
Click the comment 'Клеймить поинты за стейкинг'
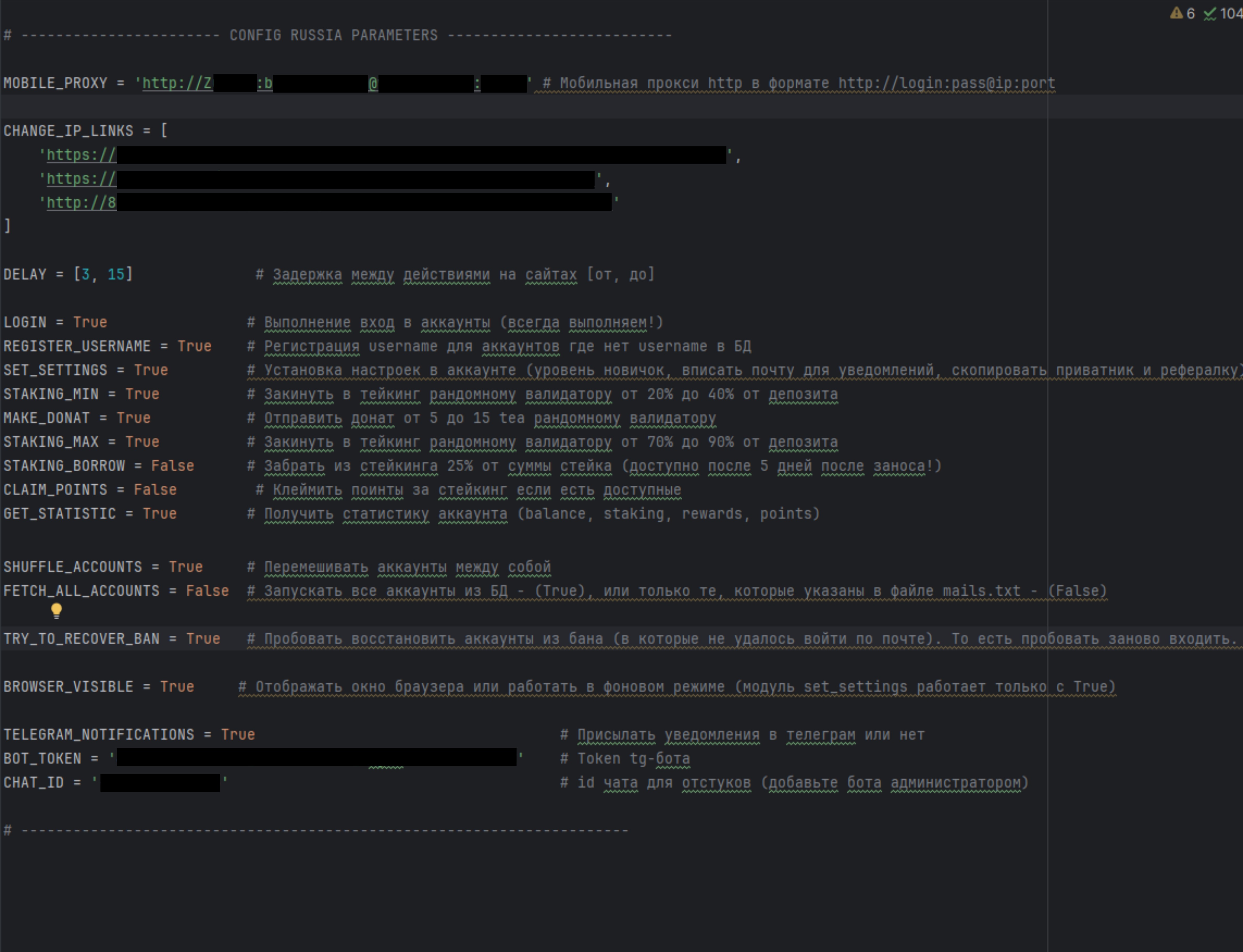469,490
